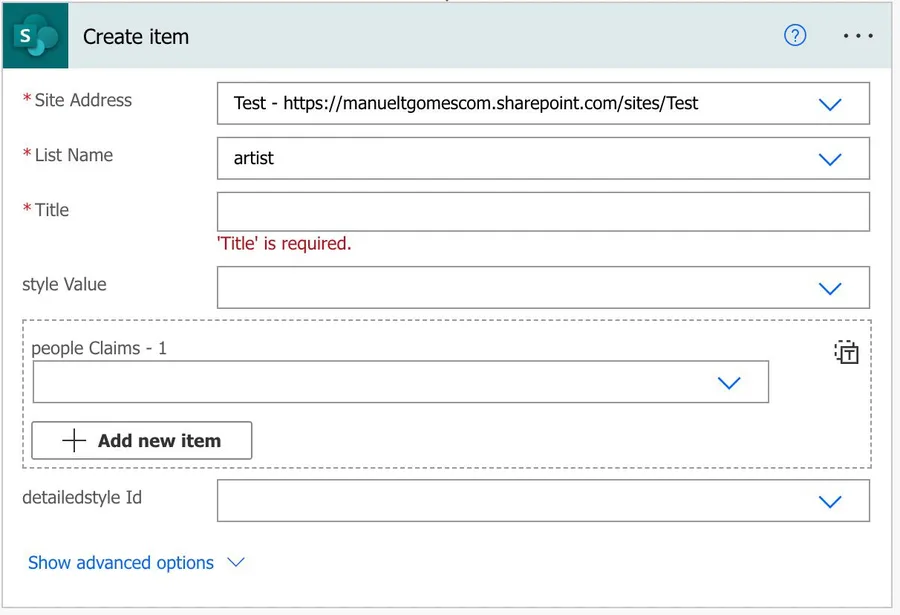Open the people Claims - 1 dropdown arrow

(x=729, y=383)
